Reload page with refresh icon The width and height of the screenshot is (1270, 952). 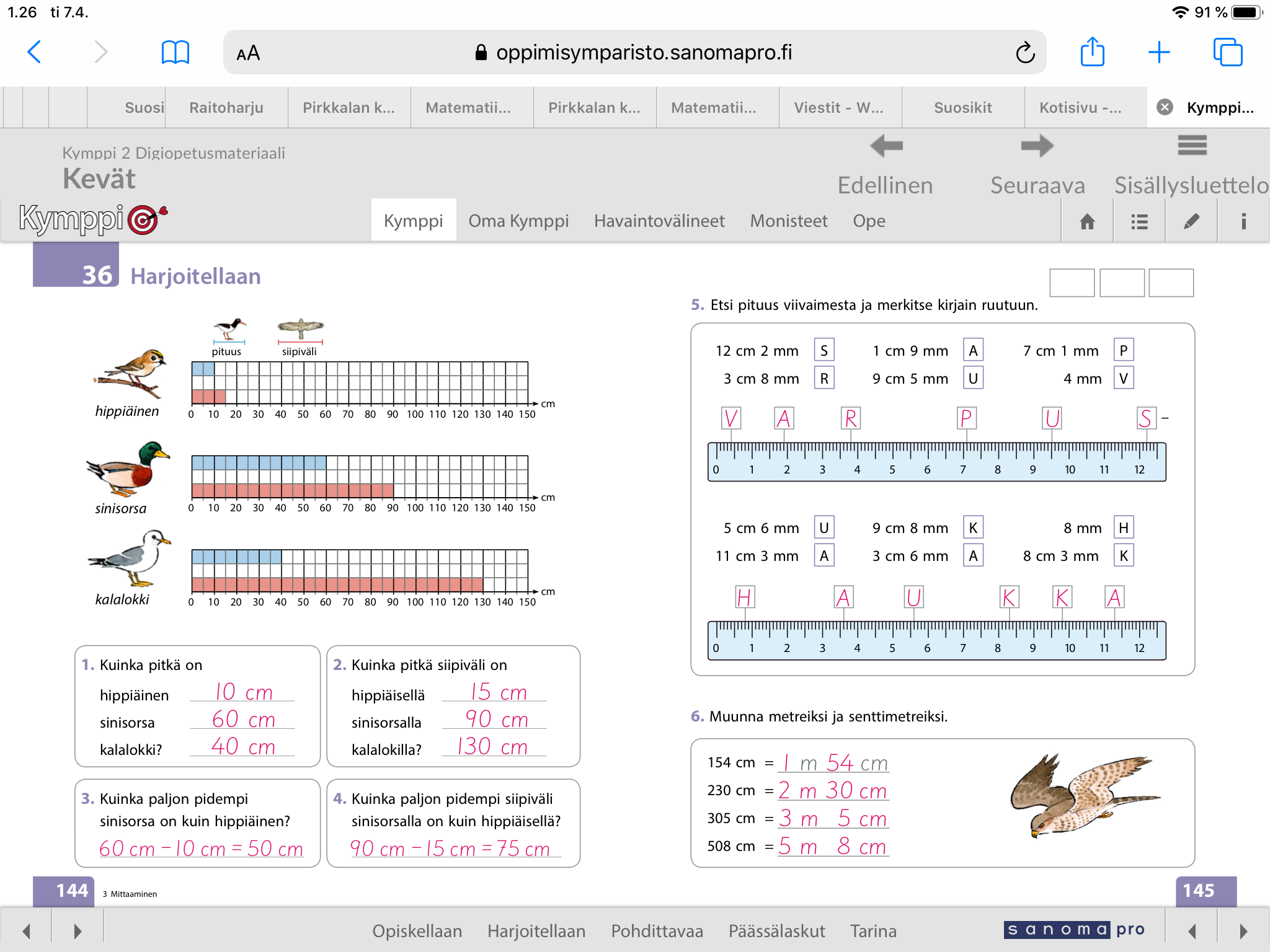click(1025, 53)
